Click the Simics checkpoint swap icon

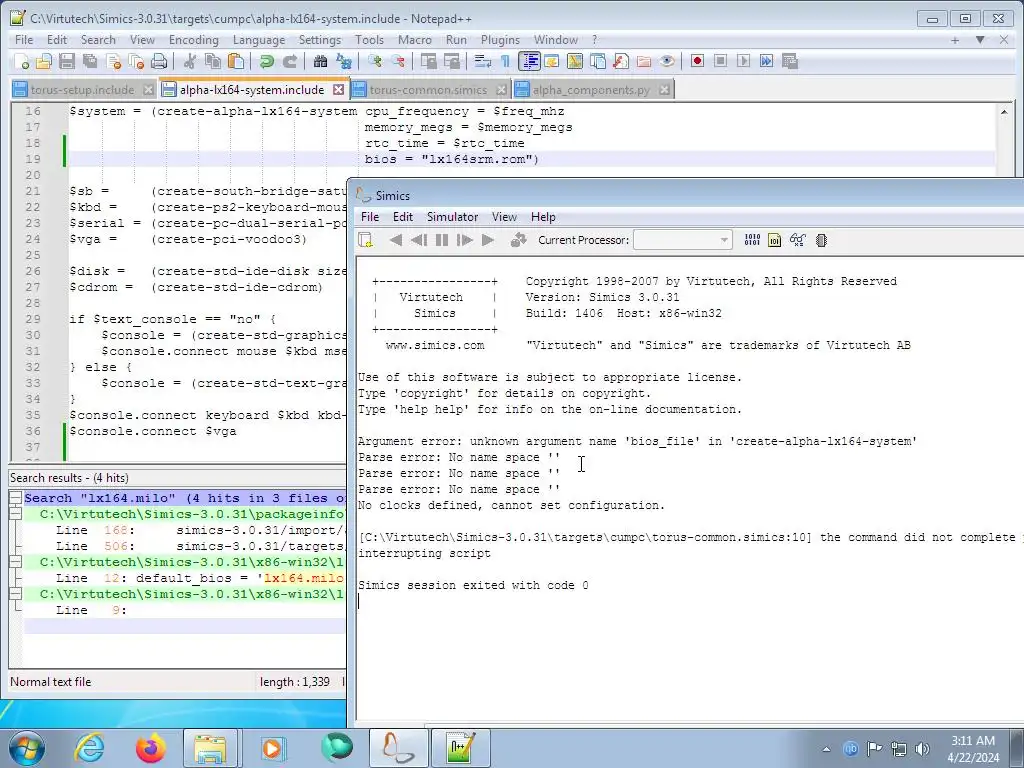[519, 240]
